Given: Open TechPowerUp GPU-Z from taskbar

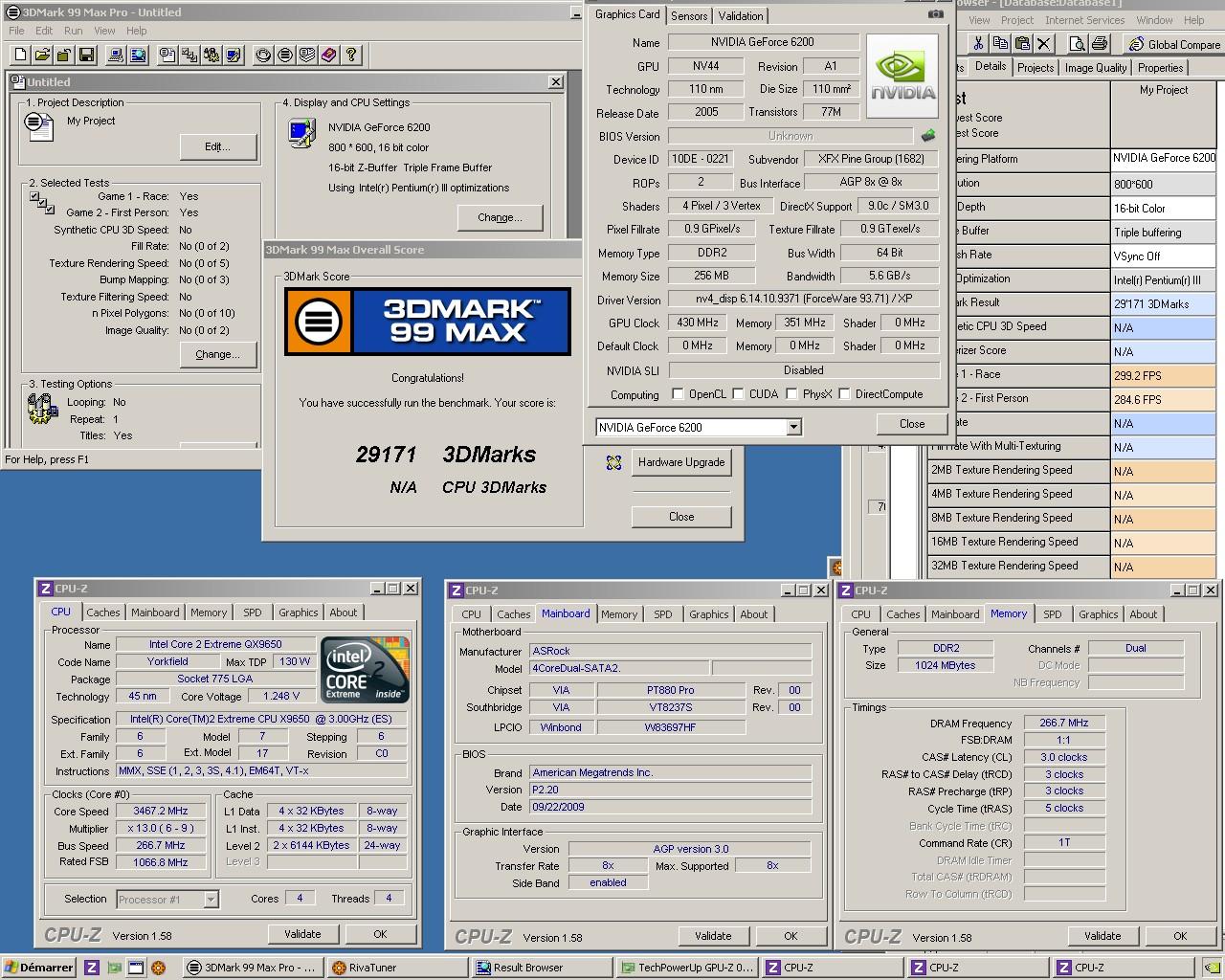Looking at the screenshot, I should click(x=686, y=968).
